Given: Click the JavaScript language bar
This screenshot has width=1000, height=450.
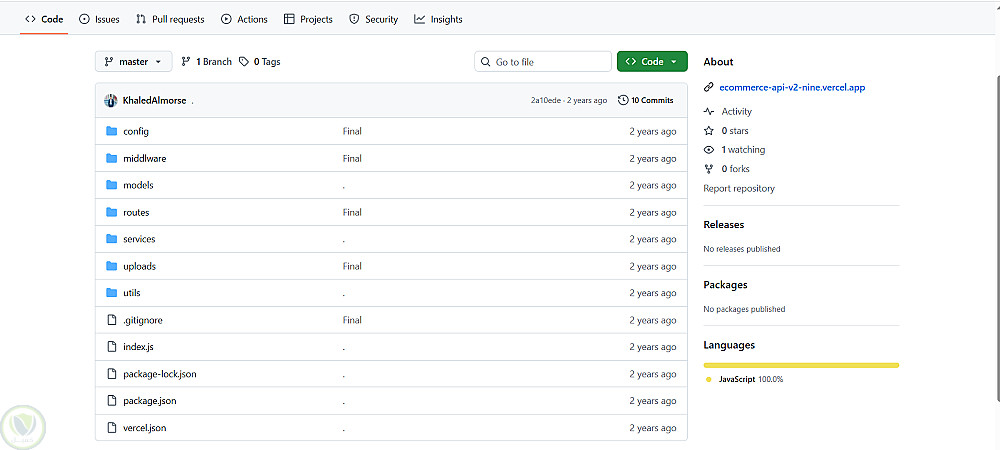Looking at the screenshot, I should (800, 365).
